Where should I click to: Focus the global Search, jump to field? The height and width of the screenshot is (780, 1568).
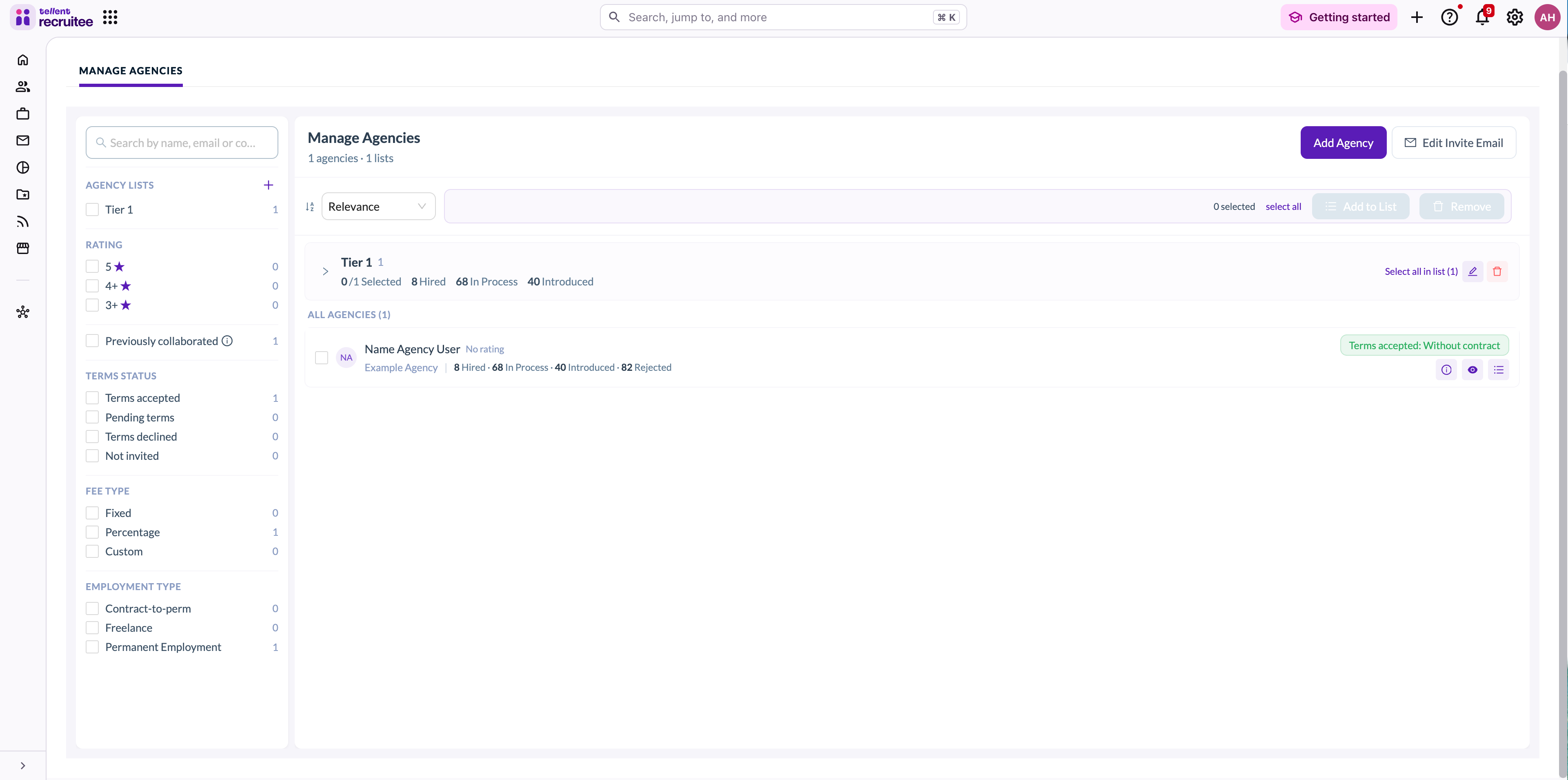click(784, 17)
